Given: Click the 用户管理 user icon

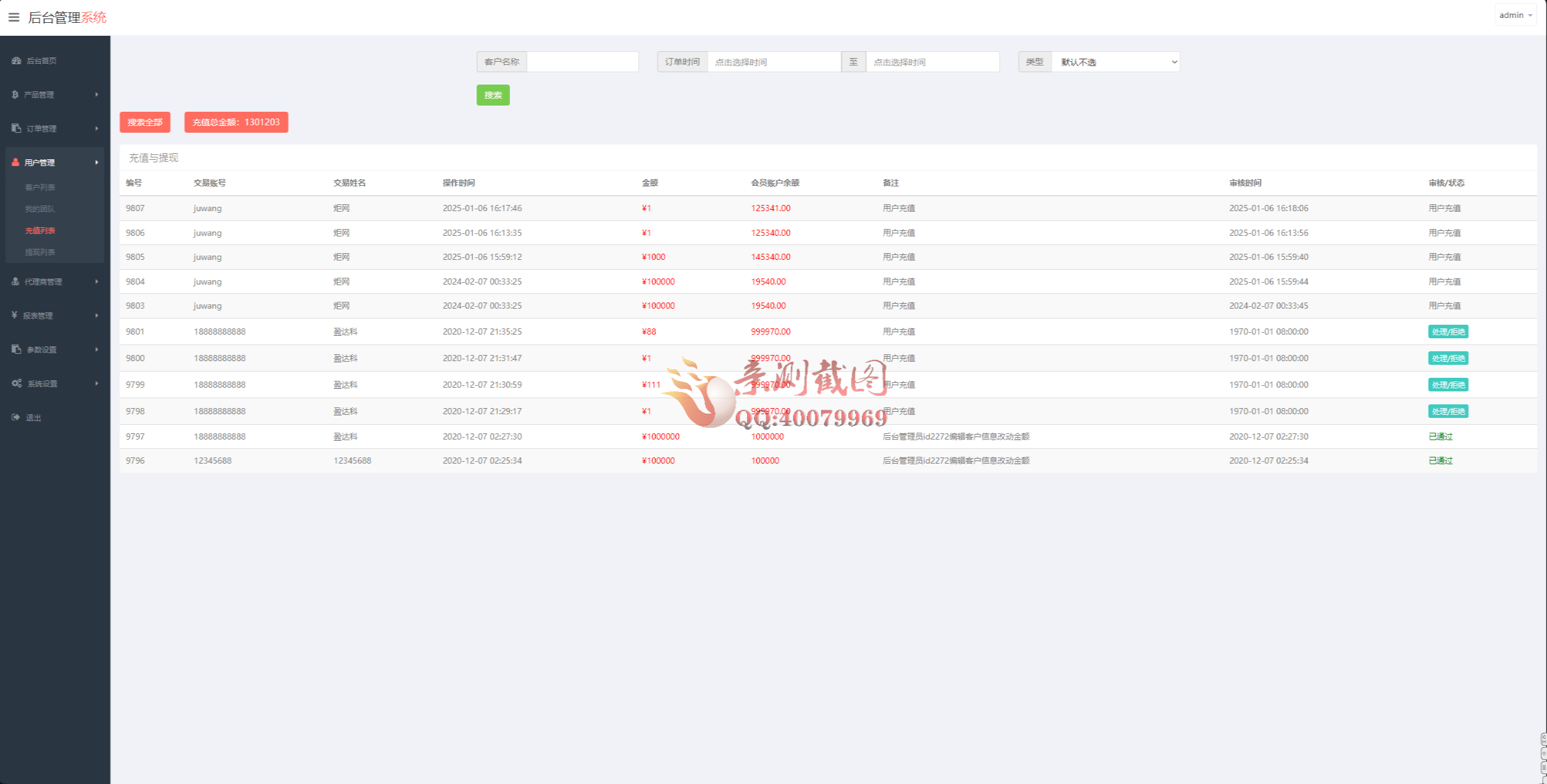Looking at the screenshot, I should click(15, 162).
